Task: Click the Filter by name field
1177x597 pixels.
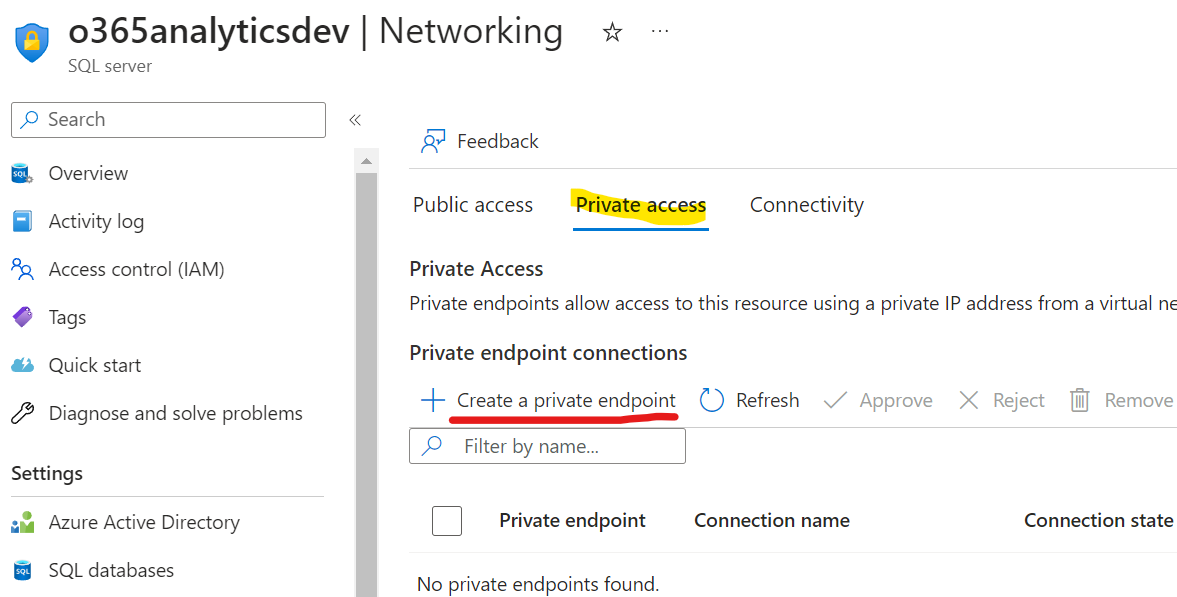Action: coord(547,446)
